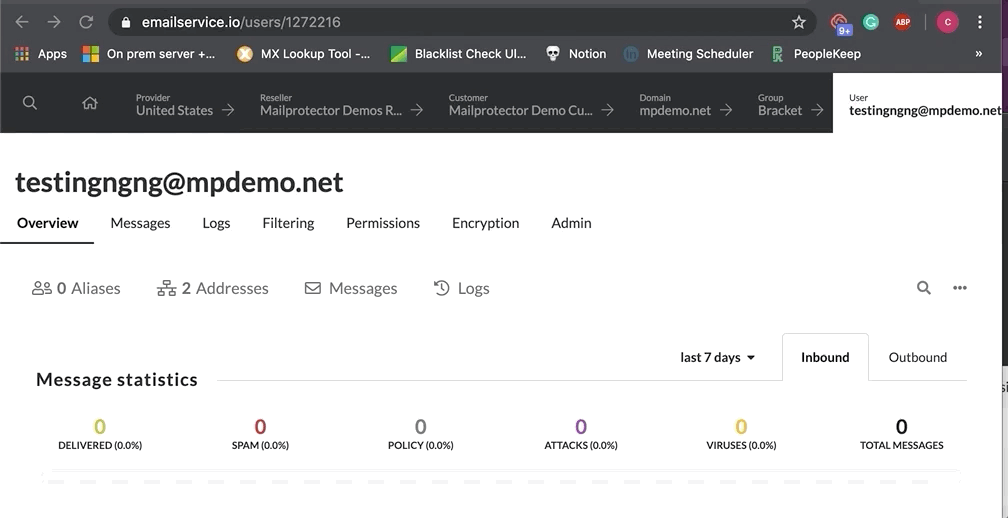
Task: Open the Meeting Scheduler bookmark
Action: (x=688, y=54)
